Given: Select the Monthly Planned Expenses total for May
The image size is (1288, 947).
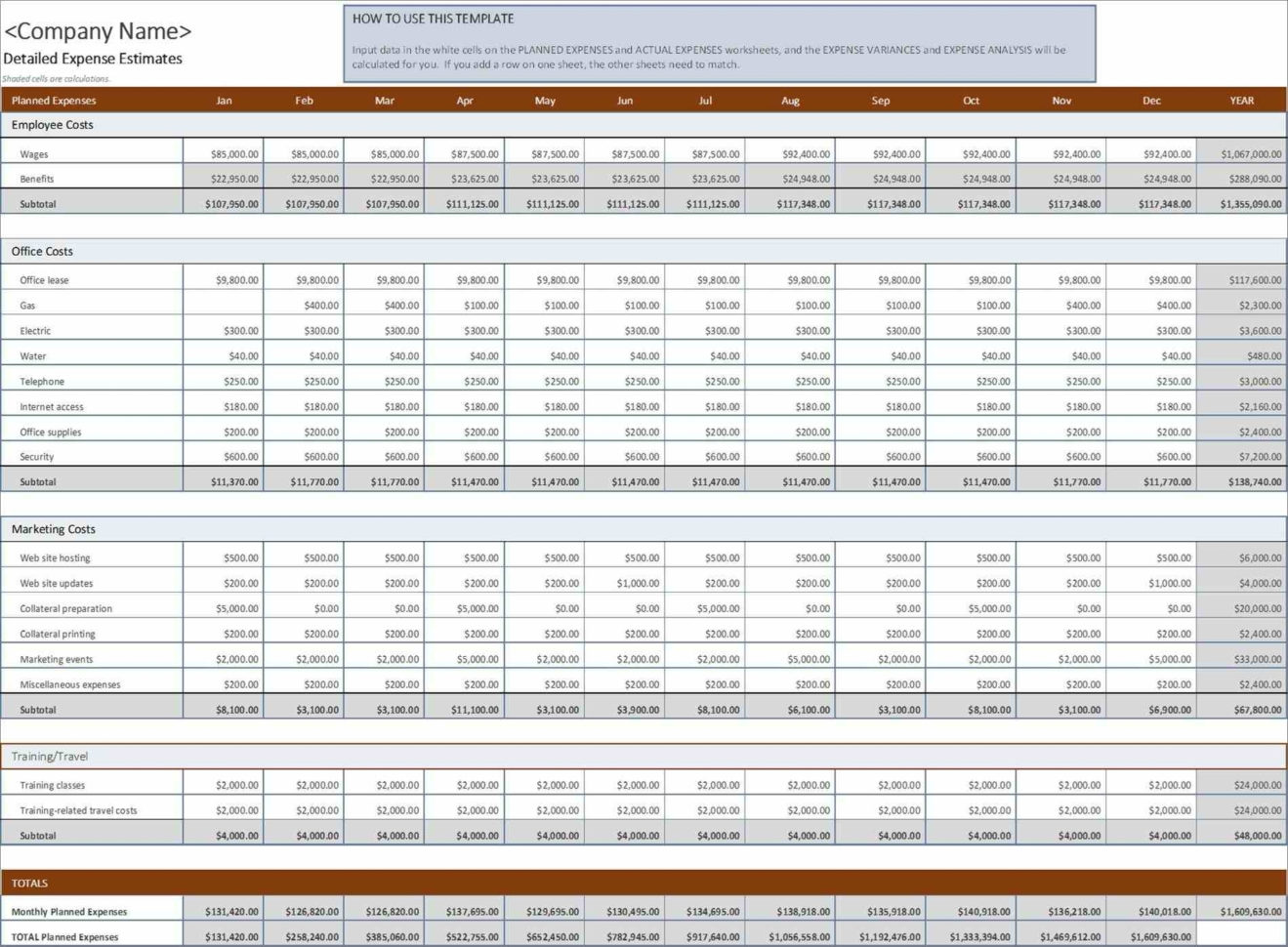Looking at the screenshot, I should (x=553, y=910).
